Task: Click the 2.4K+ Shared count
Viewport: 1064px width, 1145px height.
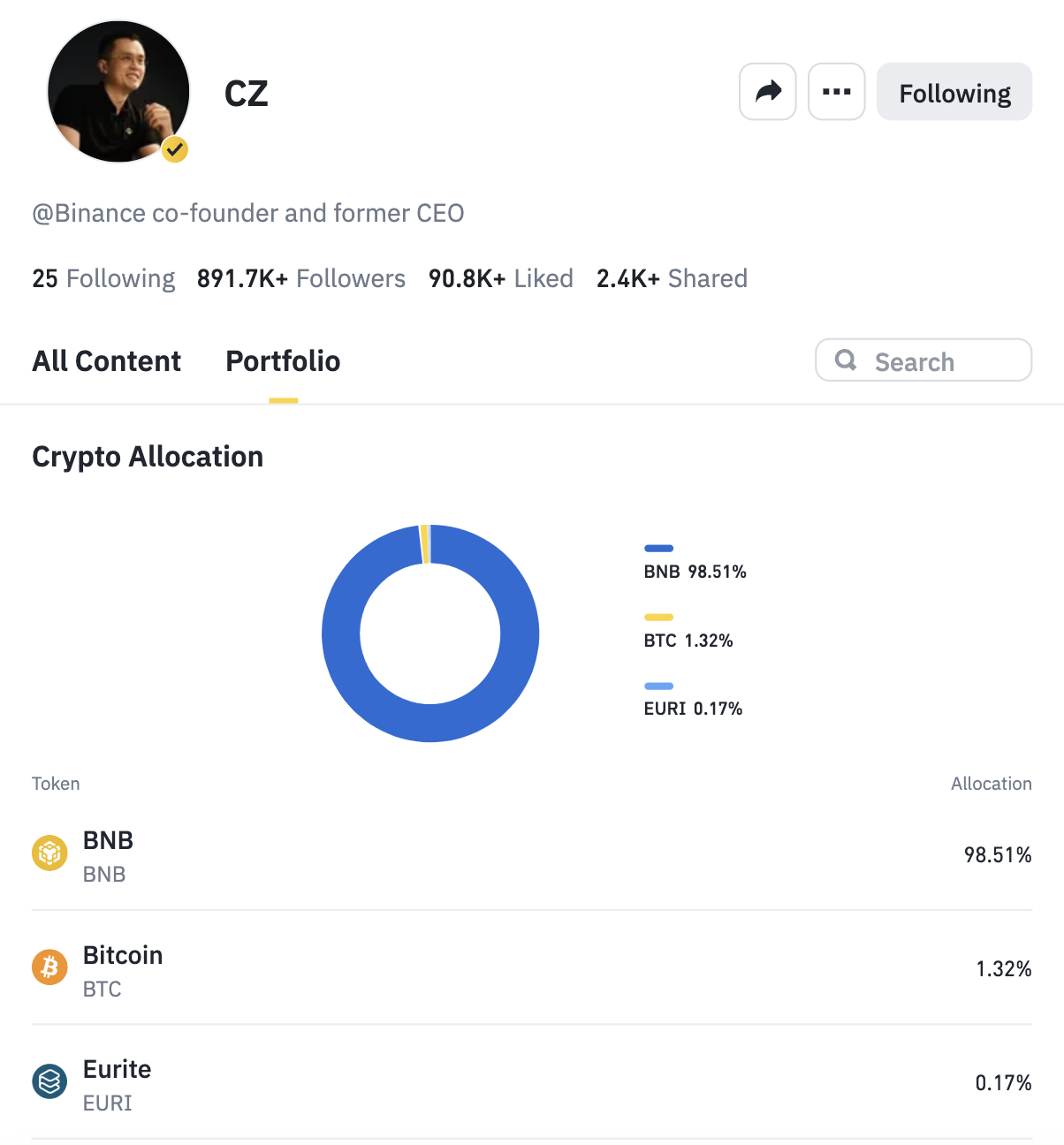Action: pos(672,279)
